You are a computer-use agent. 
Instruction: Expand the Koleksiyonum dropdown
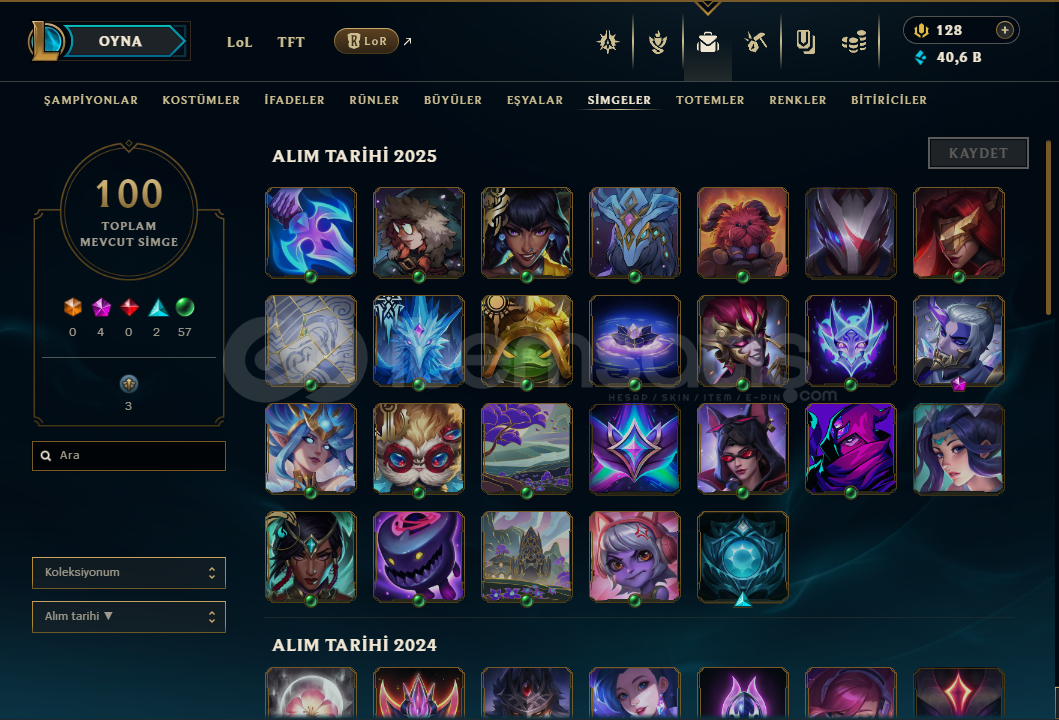[129, 573]
